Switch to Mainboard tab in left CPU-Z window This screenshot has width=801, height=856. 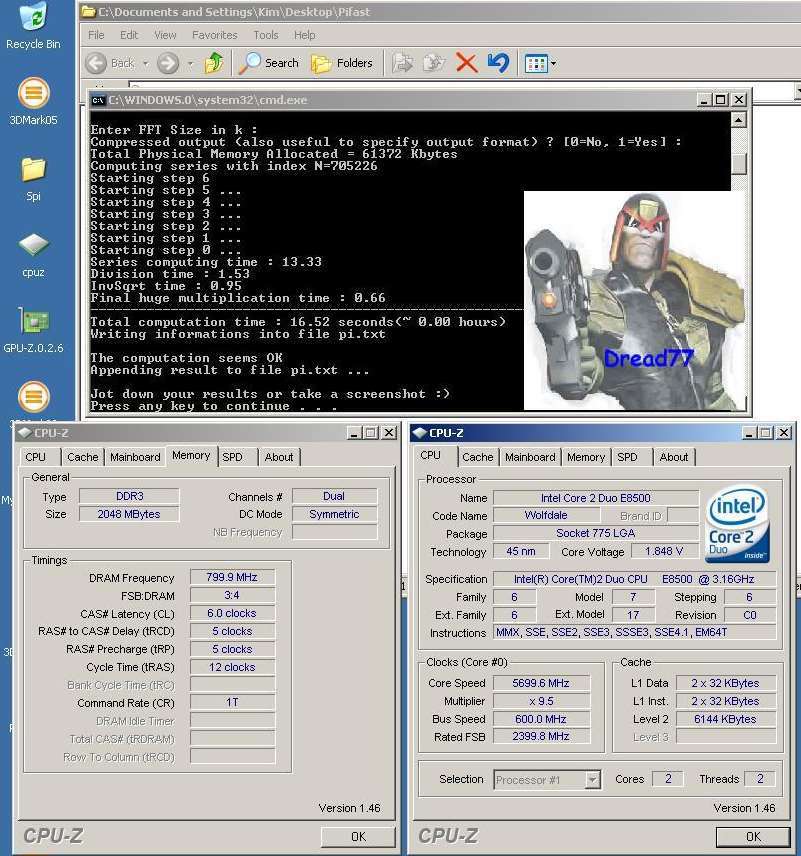pos(135,457)
